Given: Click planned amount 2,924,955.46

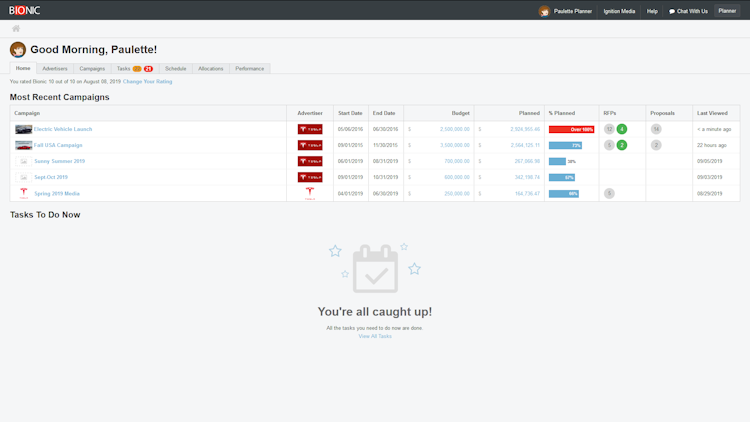Looking at the screenshot, I should pos(525,129).
